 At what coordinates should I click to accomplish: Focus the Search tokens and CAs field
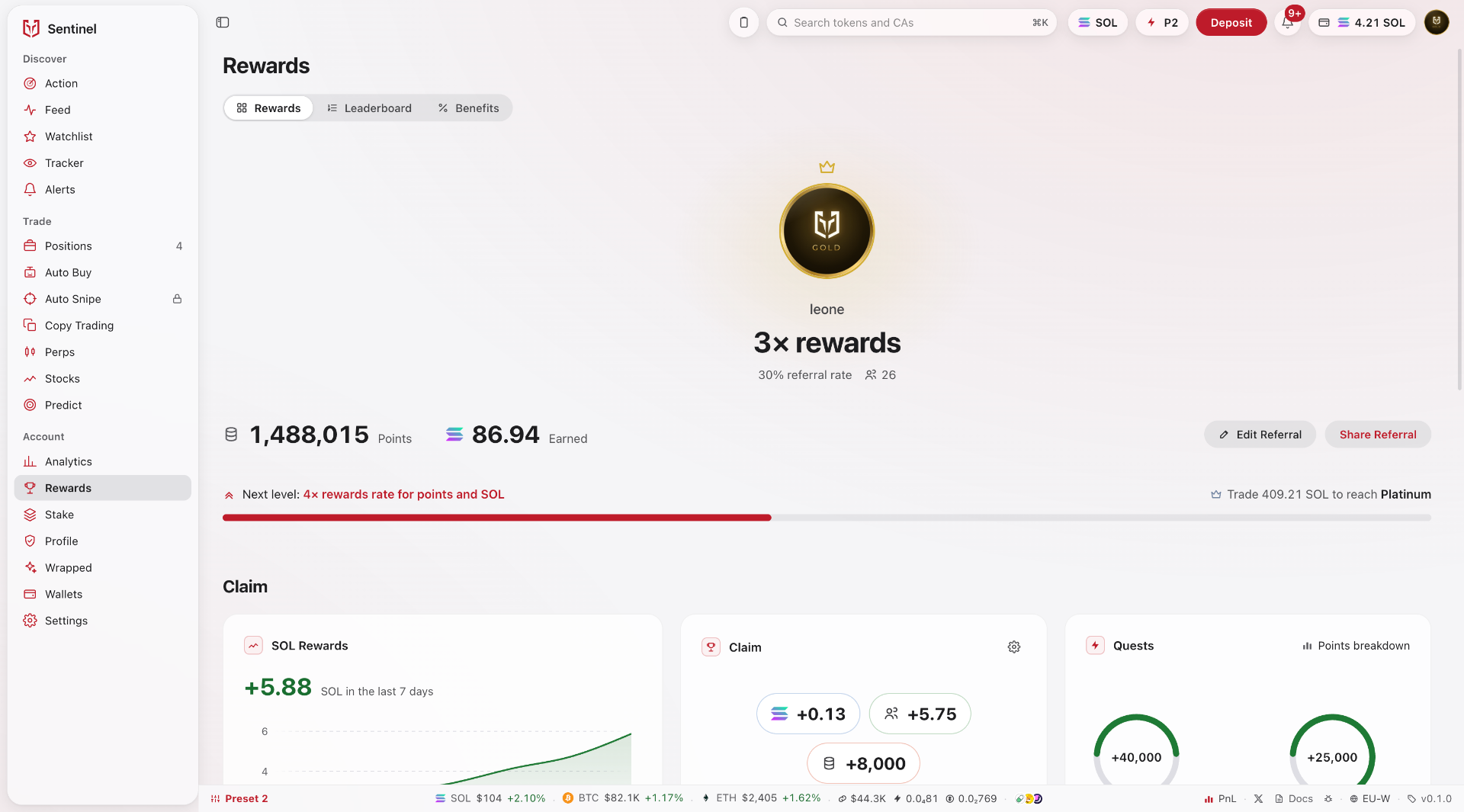pyautogui.click(x=911, y=23)
